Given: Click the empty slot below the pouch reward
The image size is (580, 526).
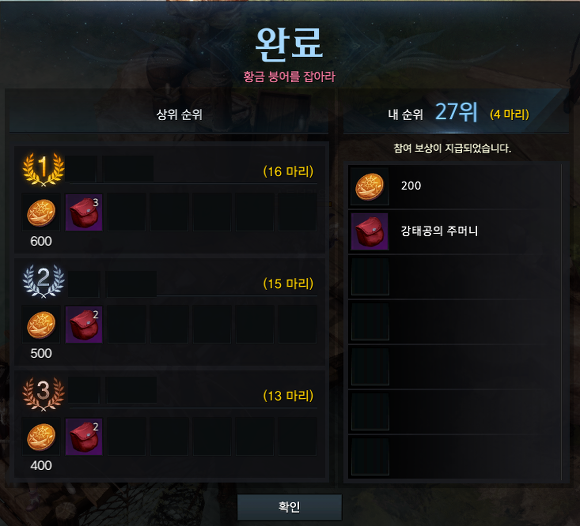Looking at the screenshot, I should tap(370, 277).
